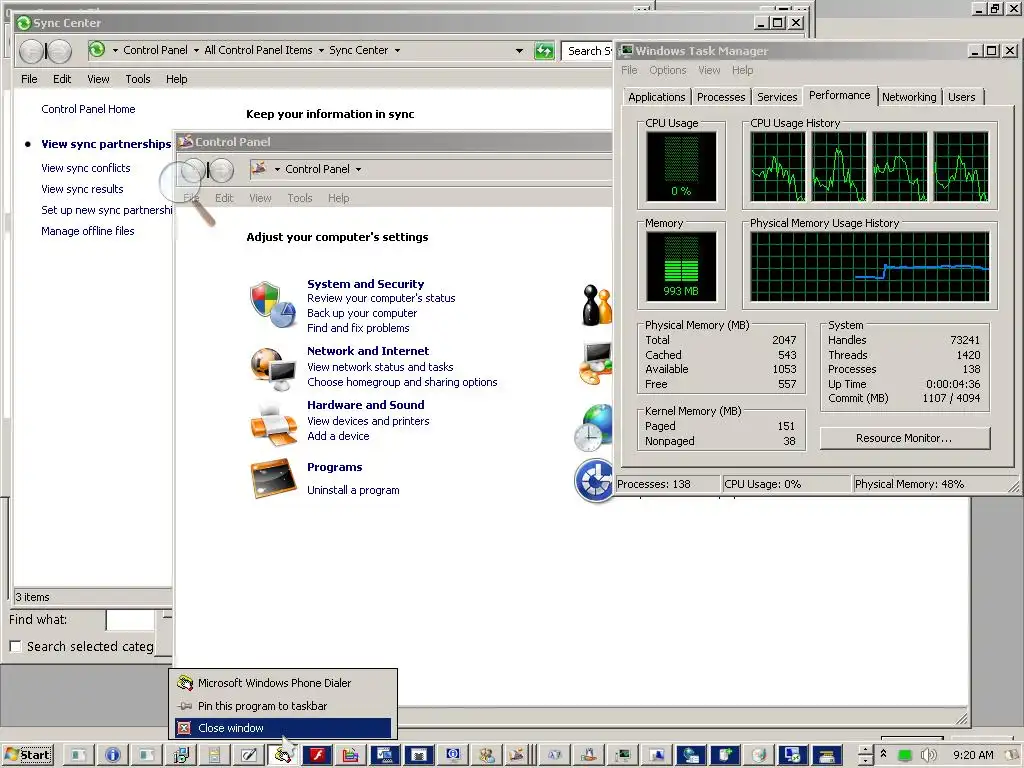Click the volume speaker tray icon
This screenshot has width=1024, height=768.
(x=928, y=755)
